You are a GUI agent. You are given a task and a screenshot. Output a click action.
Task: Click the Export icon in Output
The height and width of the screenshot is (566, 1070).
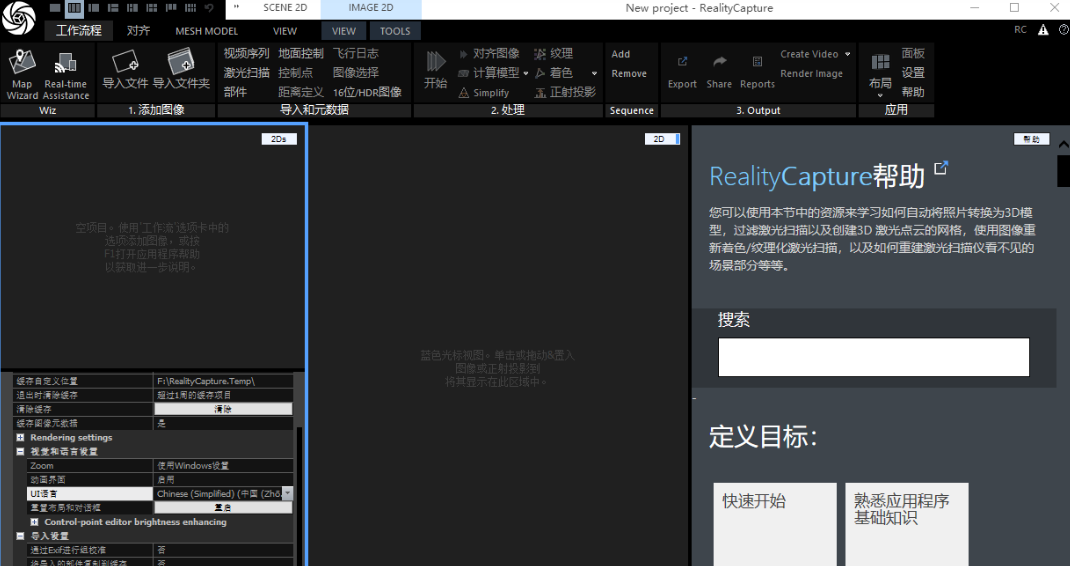[682, 70]
